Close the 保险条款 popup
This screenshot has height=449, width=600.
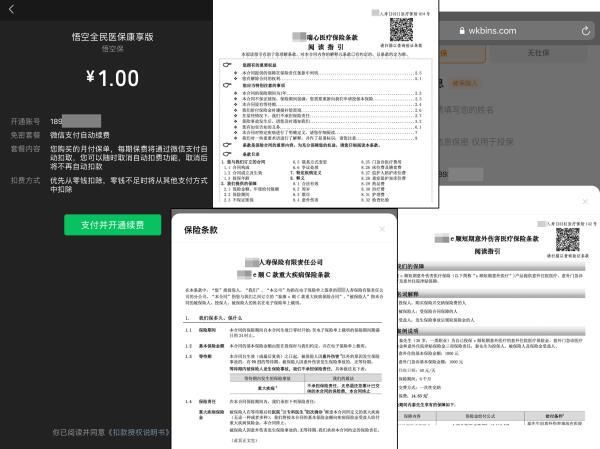pyautogui.click(x=382, y=229)
